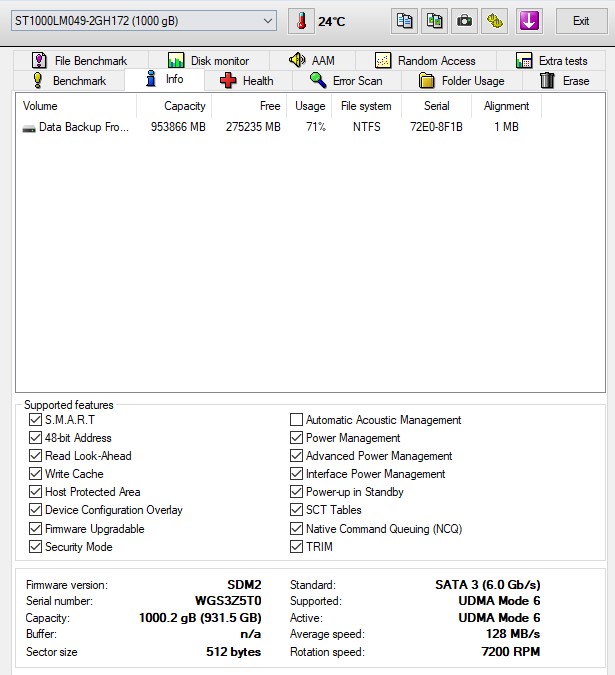Toggle the Firmware Upgradable checkbox
This screenshot has width=615, height=675.
click(x=35, y=528)
